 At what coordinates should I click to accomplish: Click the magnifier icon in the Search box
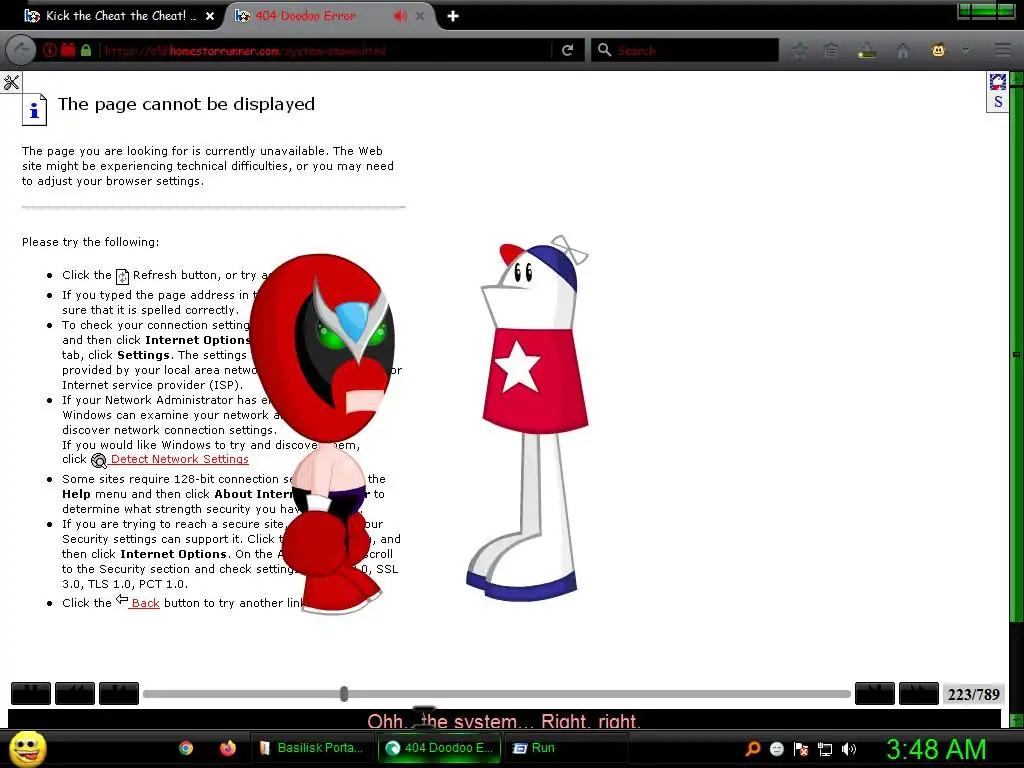604,50
